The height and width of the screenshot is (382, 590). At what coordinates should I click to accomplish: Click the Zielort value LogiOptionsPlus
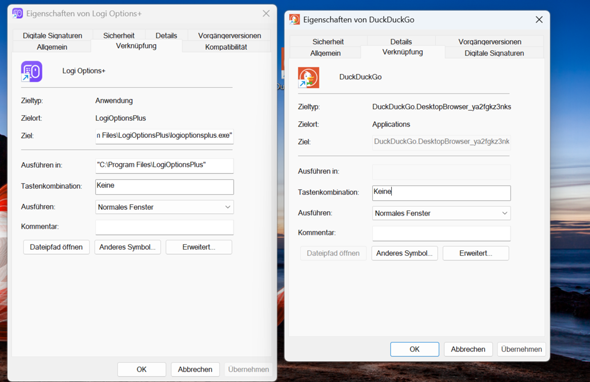120,118
